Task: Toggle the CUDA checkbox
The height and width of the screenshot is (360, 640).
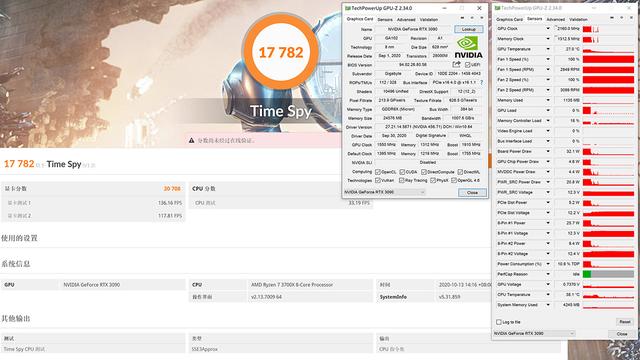Action: click(x=402, y=172)
